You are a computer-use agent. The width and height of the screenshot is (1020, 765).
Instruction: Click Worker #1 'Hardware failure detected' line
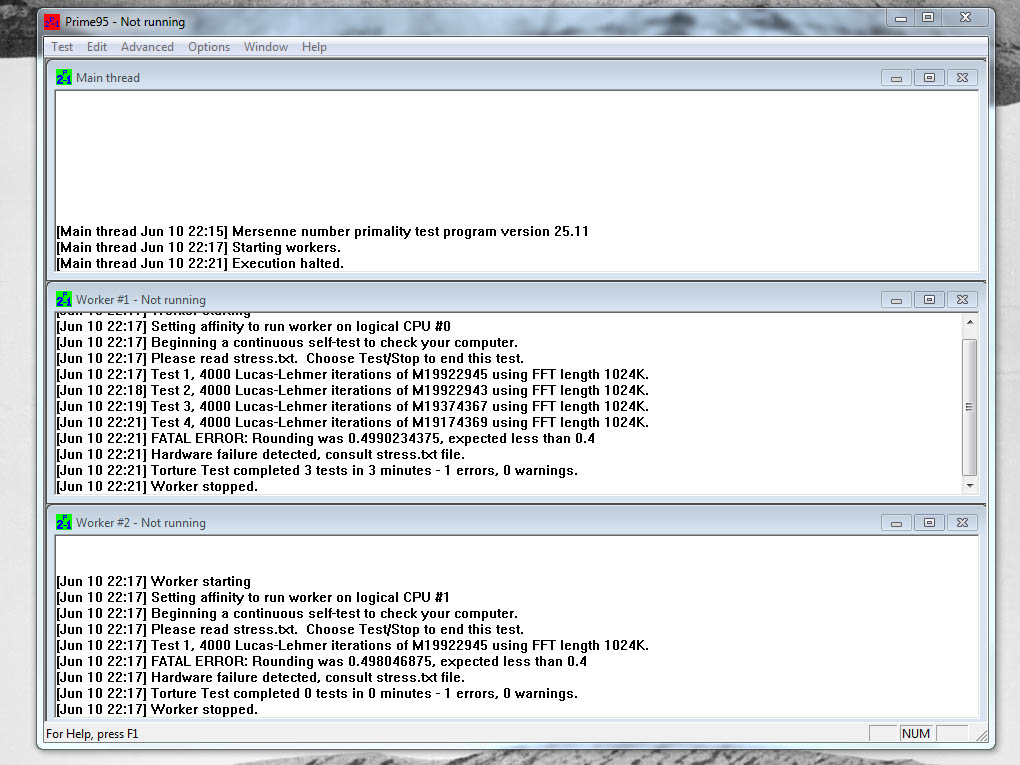click(261, 455)
